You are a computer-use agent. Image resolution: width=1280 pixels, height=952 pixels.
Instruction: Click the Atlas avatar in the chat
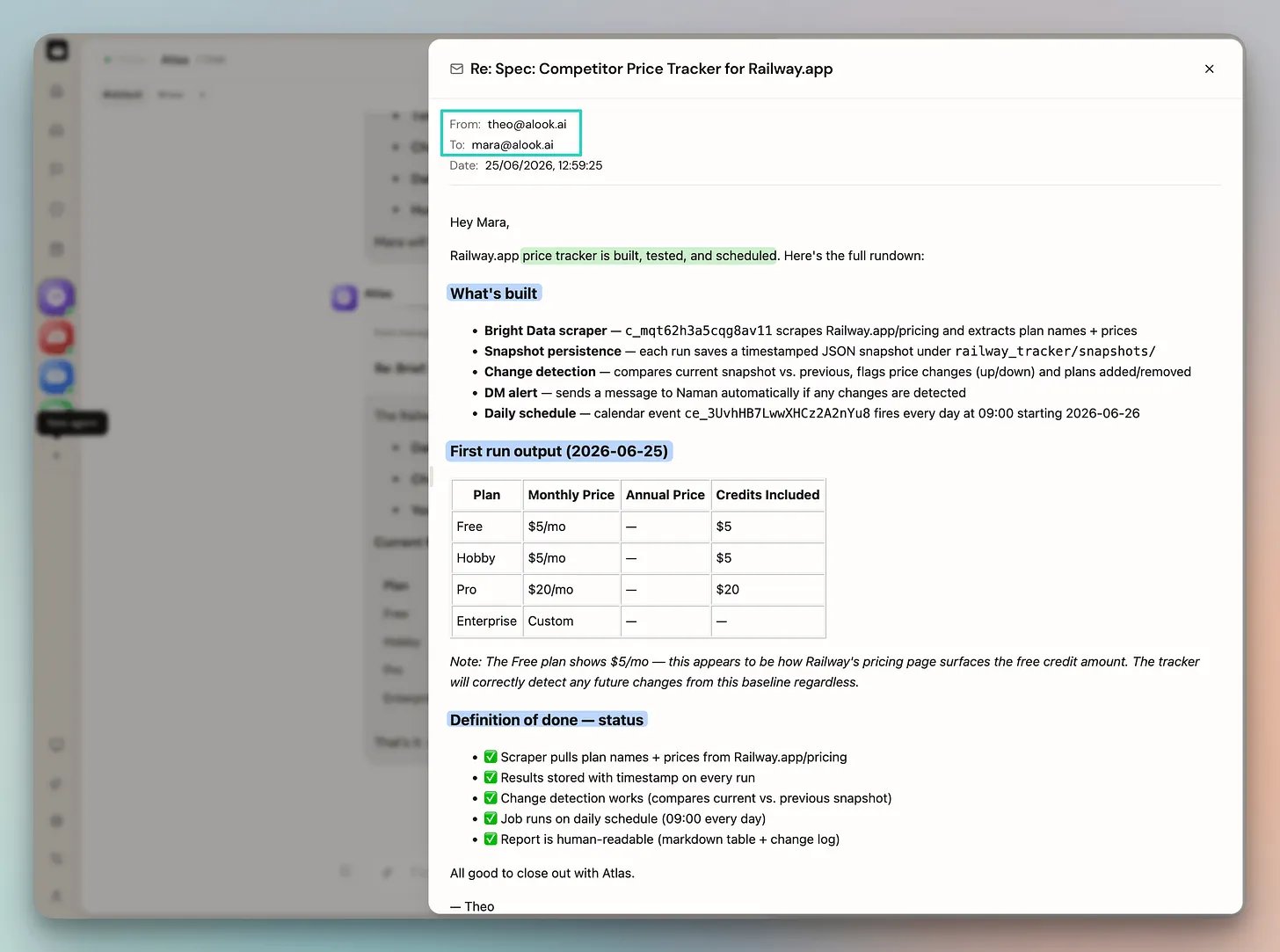pos(344,297)
